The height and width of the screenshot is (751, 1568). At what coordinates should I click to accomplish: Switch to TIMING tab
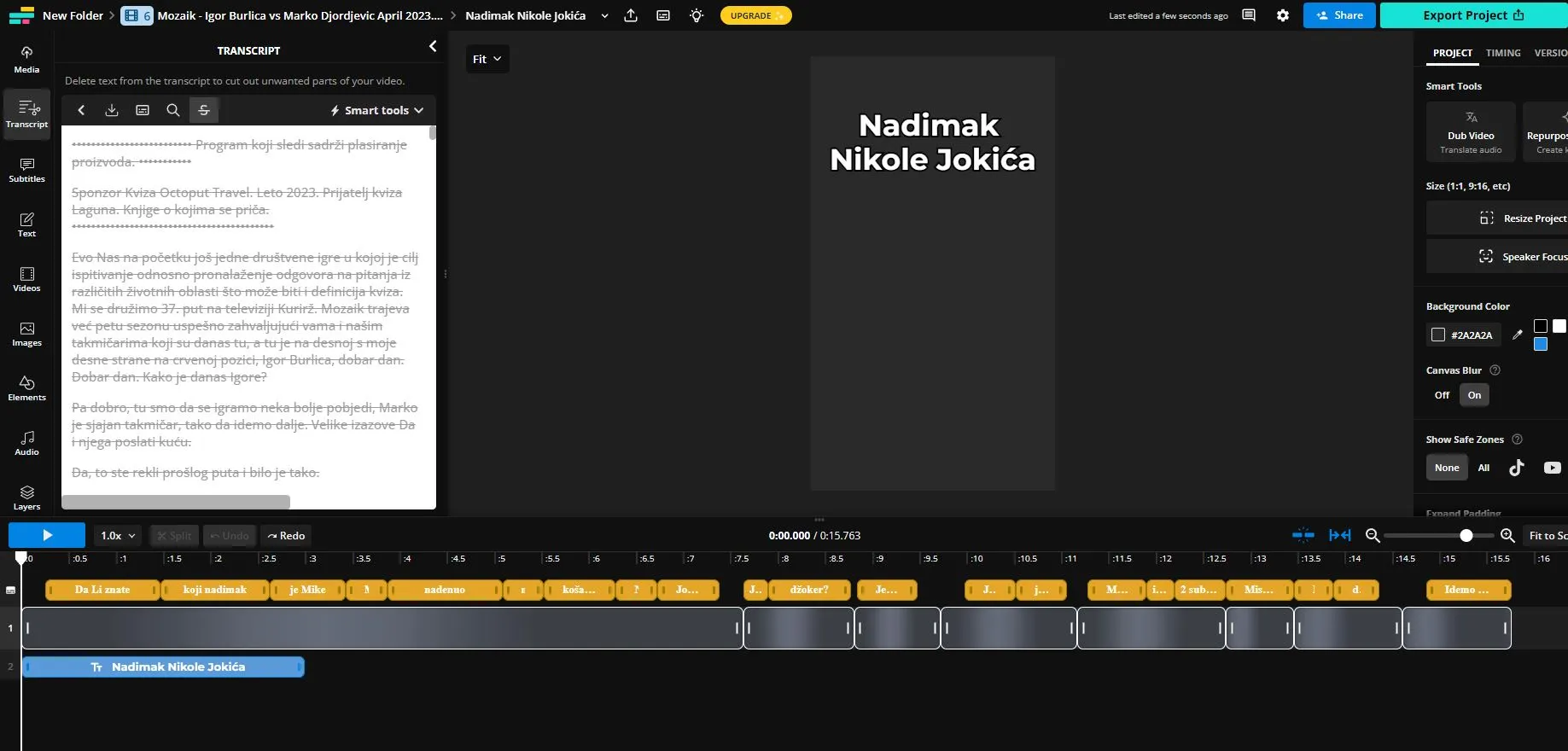tap(1503, 53)
